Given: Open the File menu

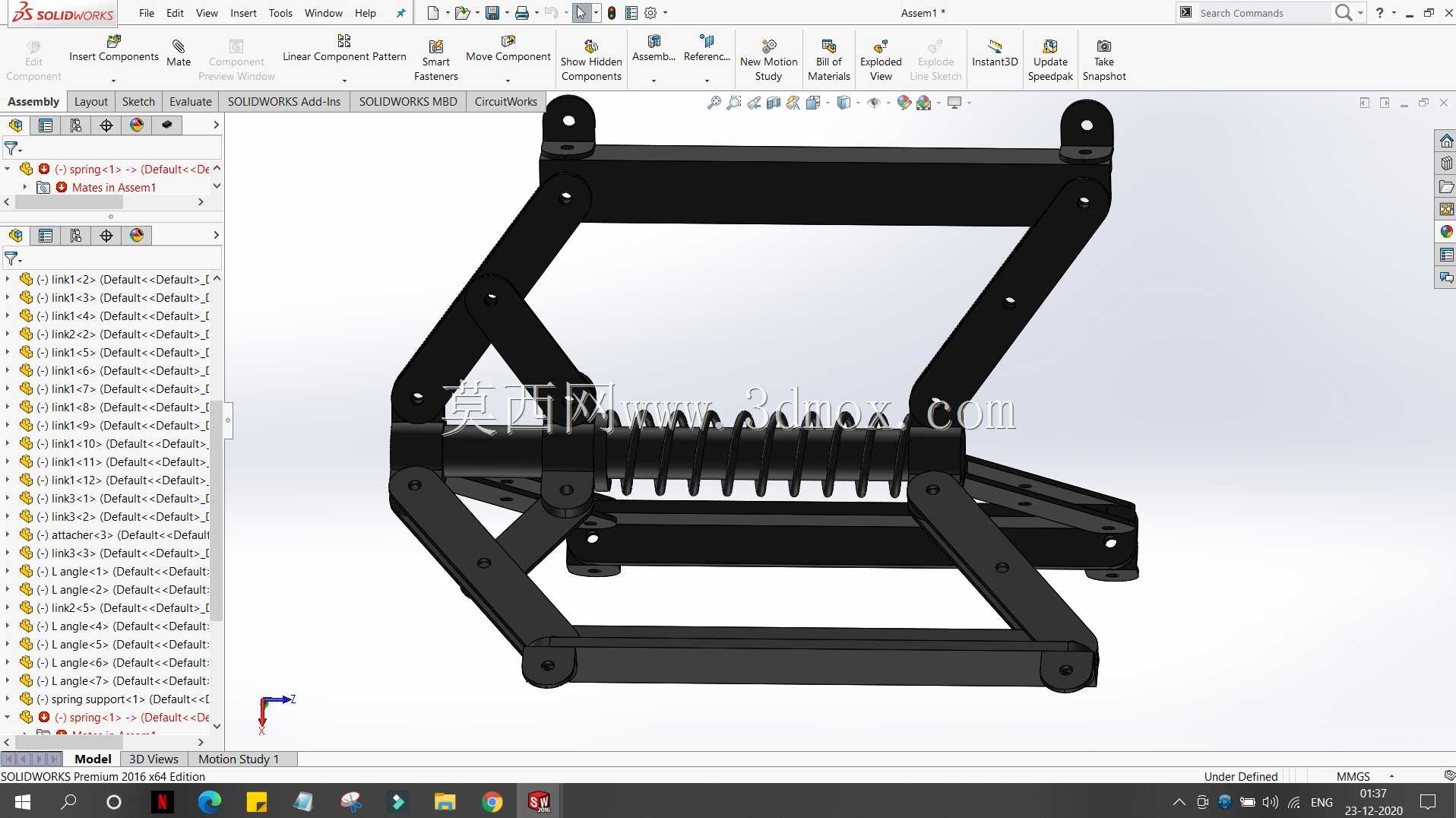Looking at the screenshot, I should tap(147, 13).
